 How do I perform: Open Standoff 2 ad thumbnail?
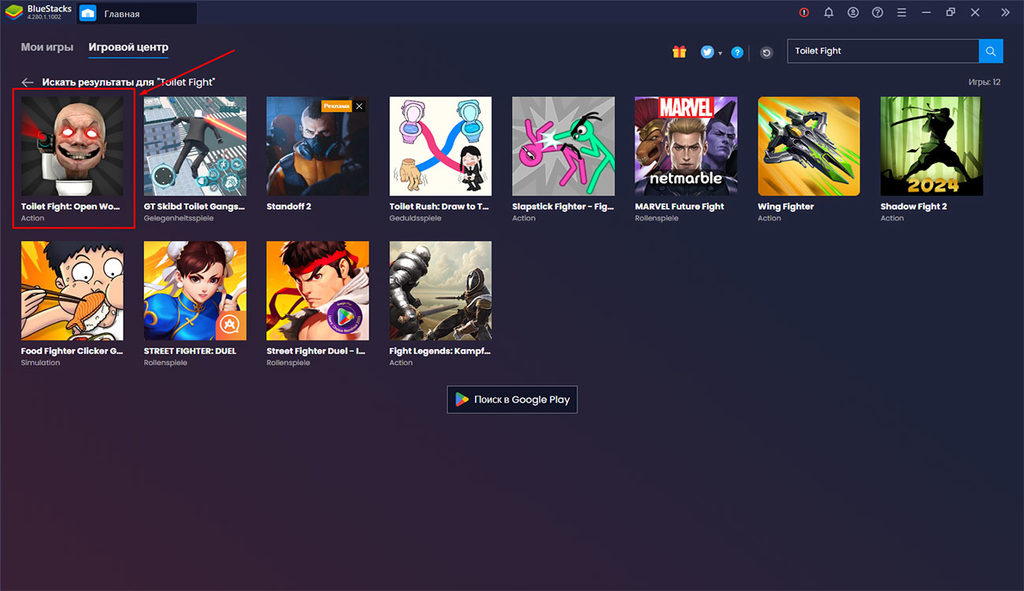click(x=317, y=146)
